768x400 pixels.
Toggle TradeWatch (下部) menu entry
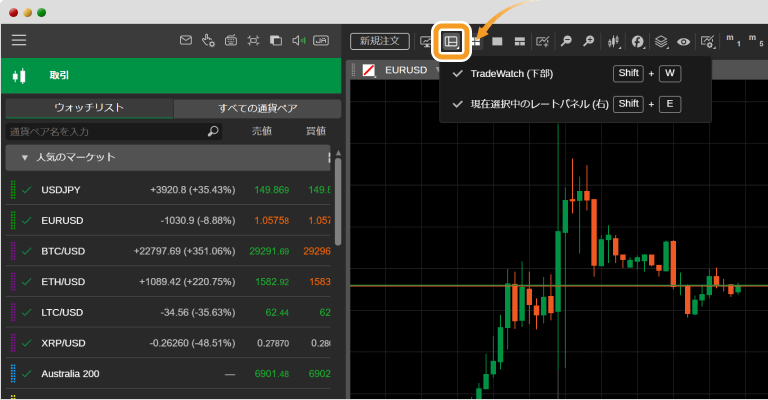[x=575, y=74]
